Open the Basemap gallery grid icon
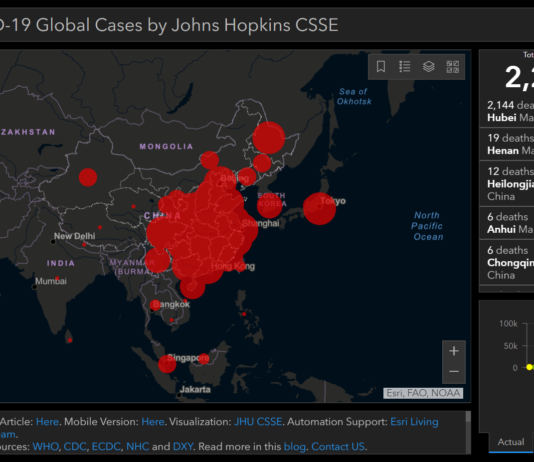Image resolution: width=534 pixels, height=462 pixels. tap(453, 67)
